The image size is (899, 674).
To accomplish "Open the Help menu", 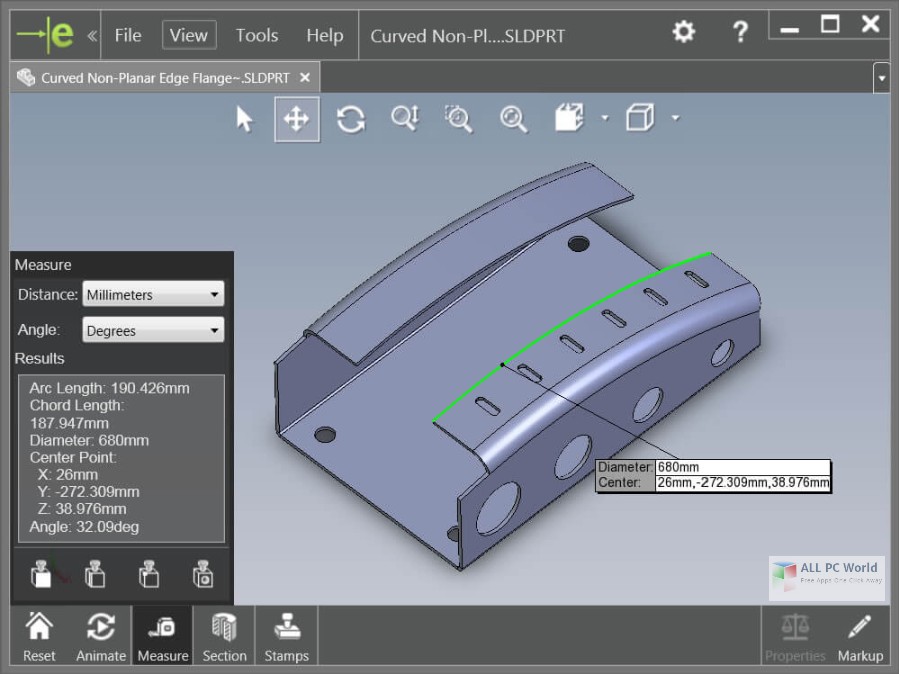I will 324,34.
